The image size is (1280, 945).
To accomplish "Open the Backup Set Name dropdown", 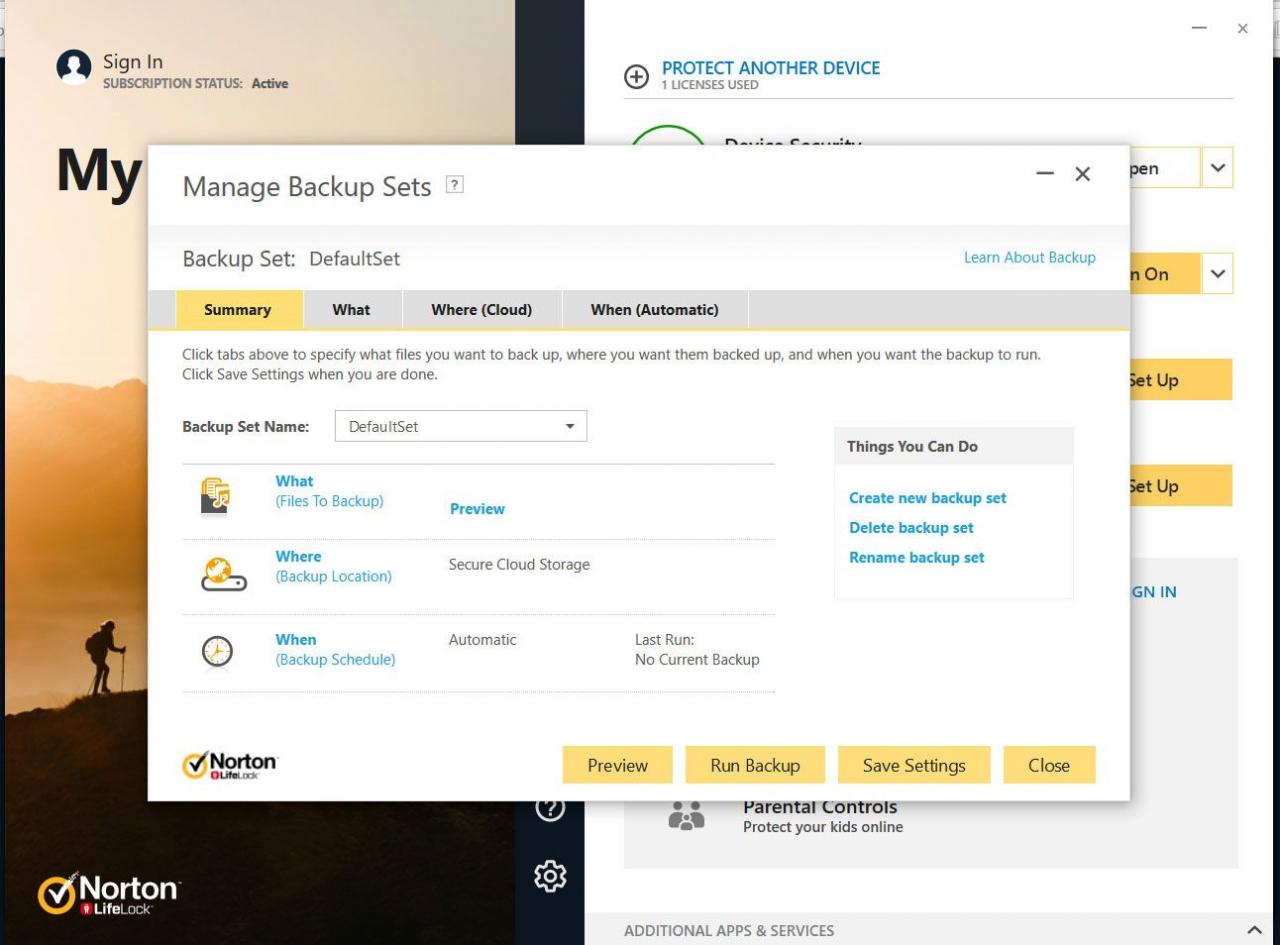I will pyautogui.click(x=569, y=426).
